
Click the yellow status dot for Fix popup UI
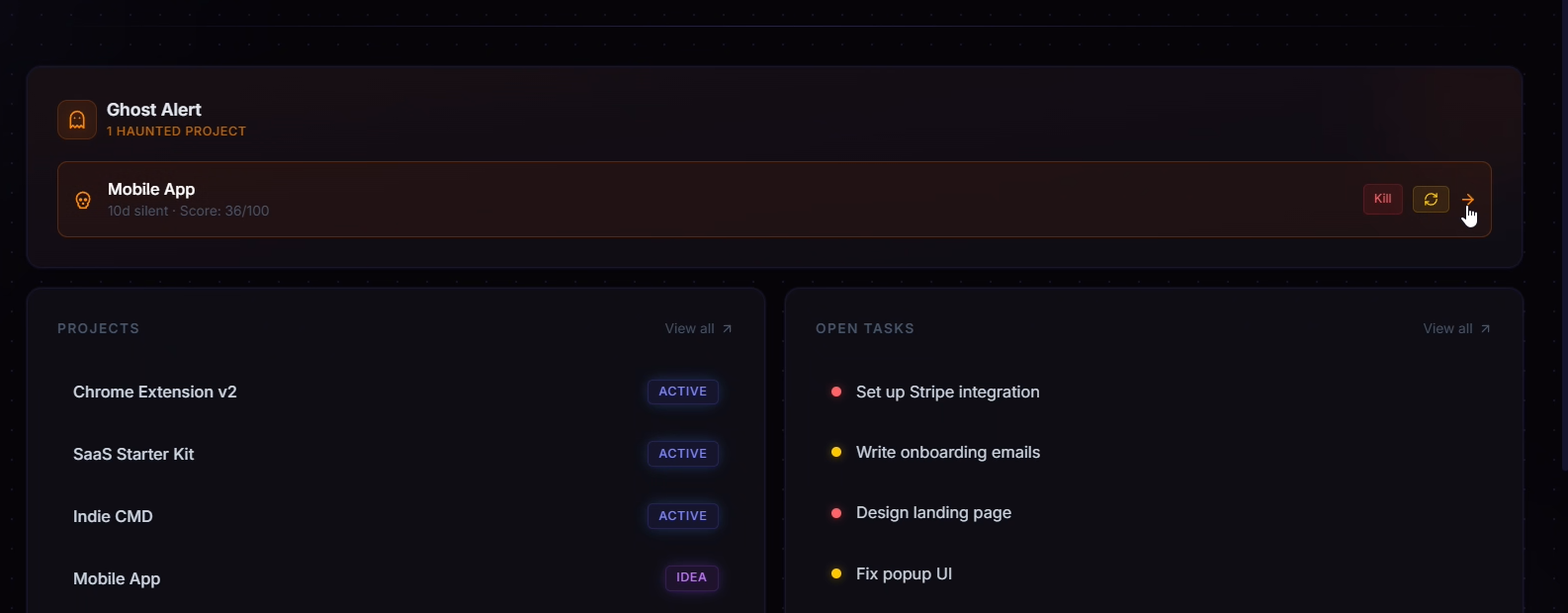click(x=836, y=574)
